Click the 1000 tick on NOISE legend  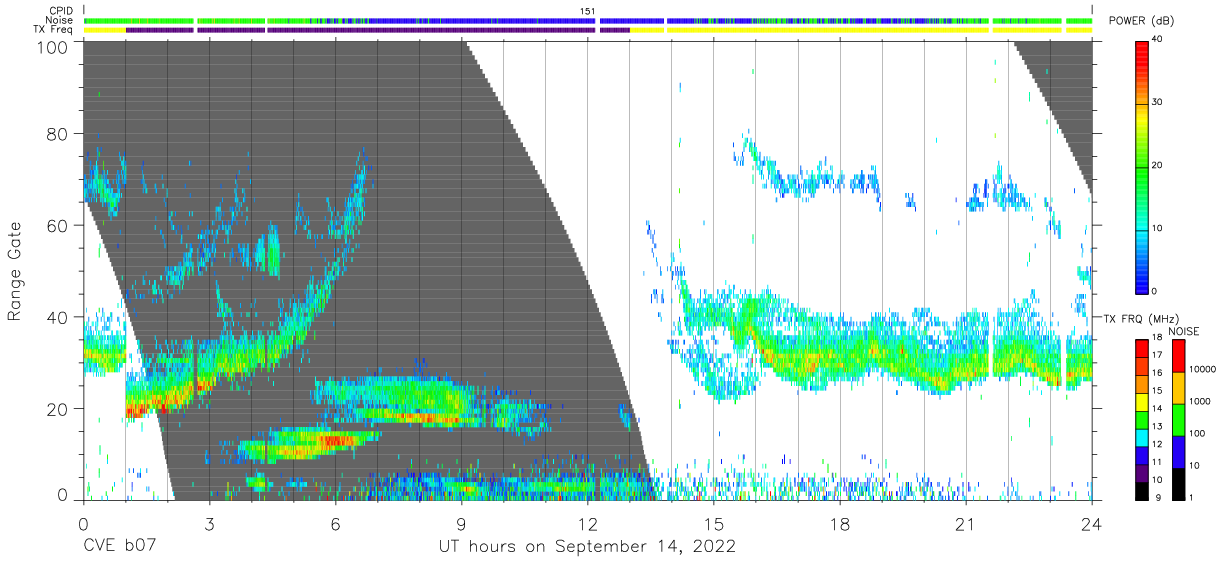[x=1200, y=401]
